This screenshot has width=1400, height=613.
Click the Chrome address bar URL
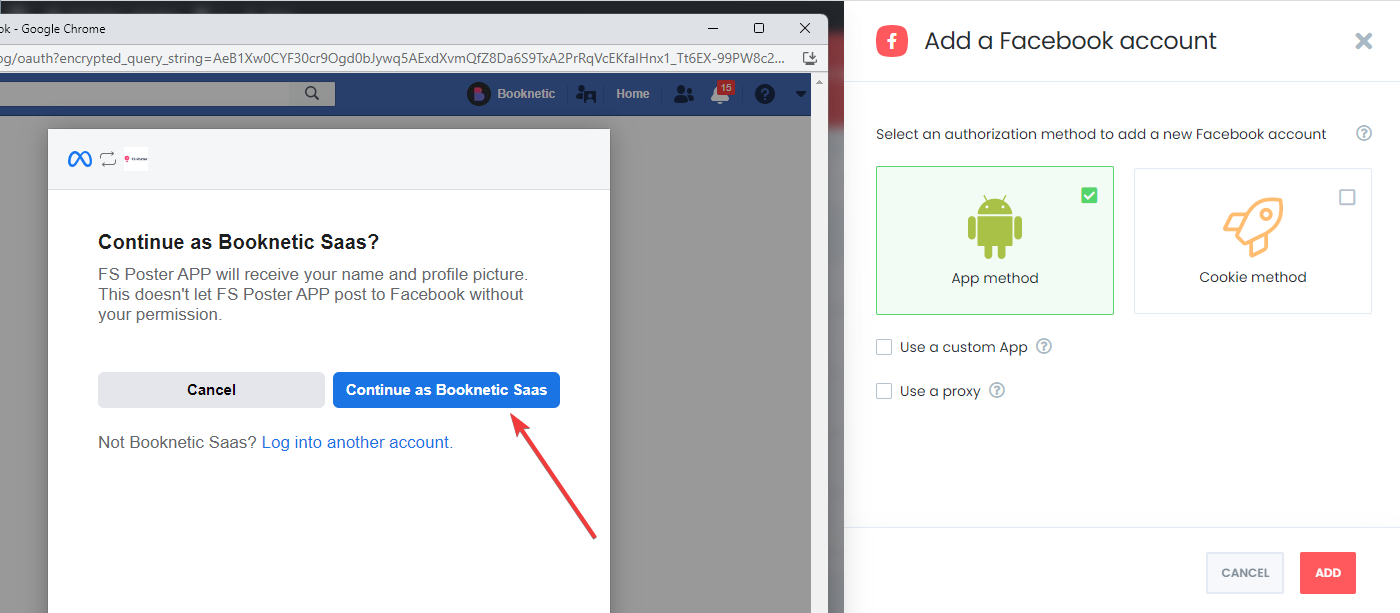[x=394, y=58]
